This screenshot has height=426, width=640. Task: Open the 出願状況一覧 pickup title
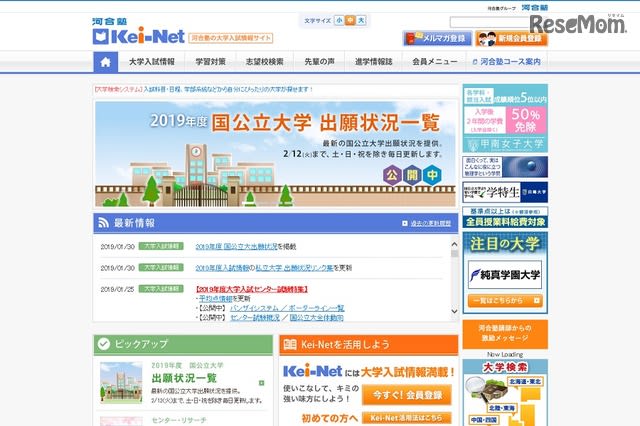click(x=184, y=378)
